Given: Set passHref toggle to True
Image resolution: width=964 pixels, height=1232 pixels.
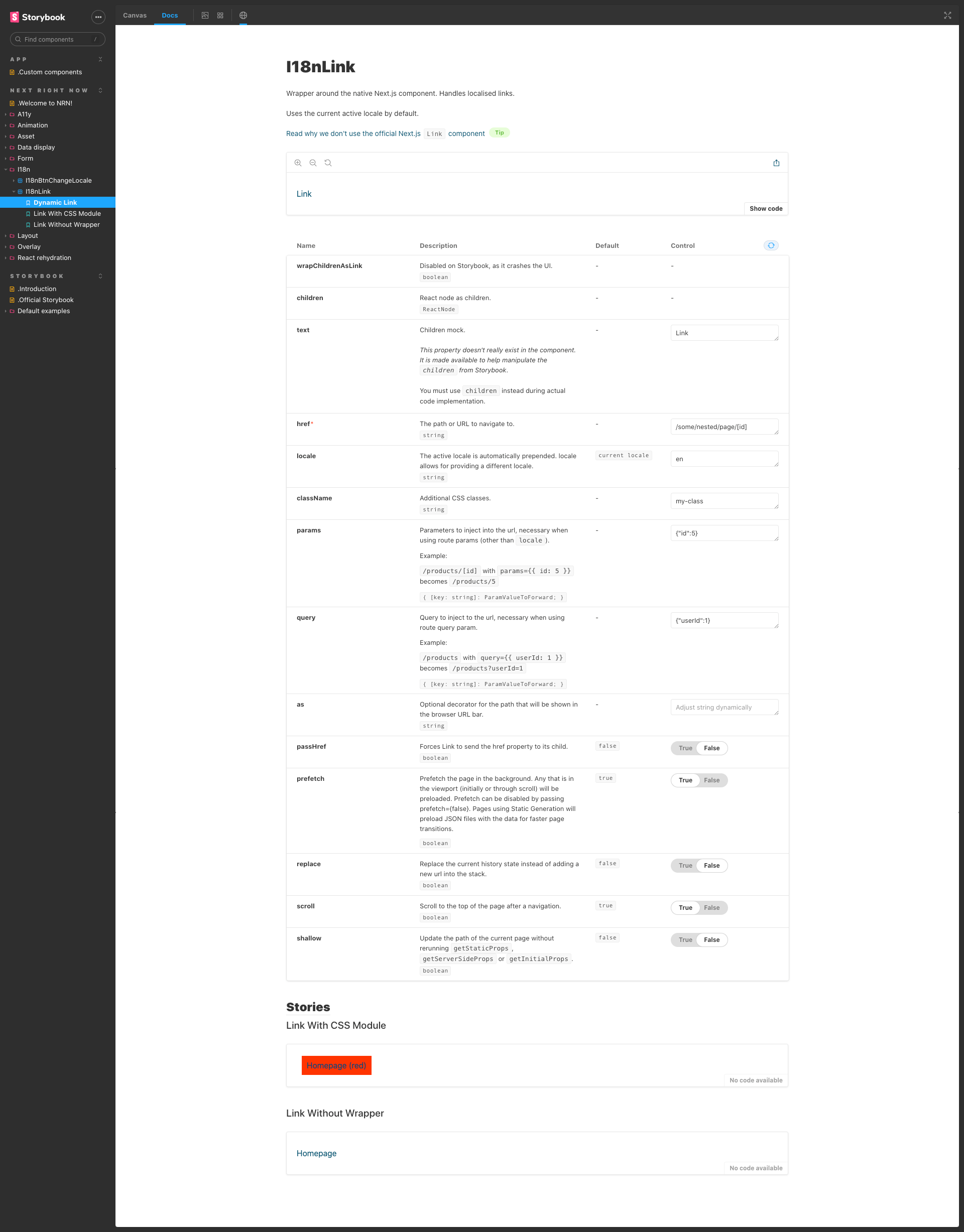Looking at the screenshot, I should [x=685, y=747].
